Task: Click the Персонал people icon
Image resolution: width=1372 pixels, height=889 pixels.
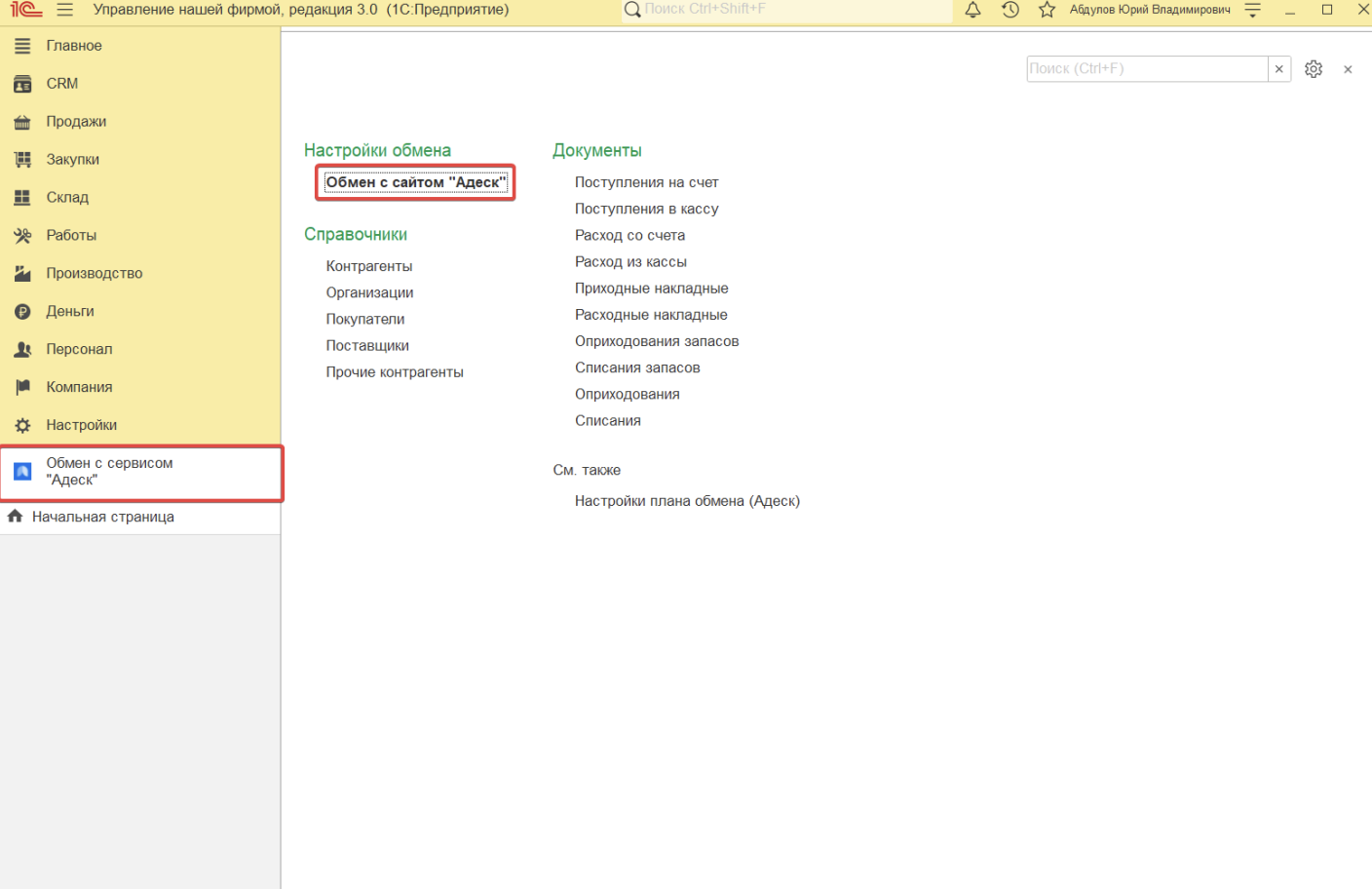Action: tap(22, 350)
